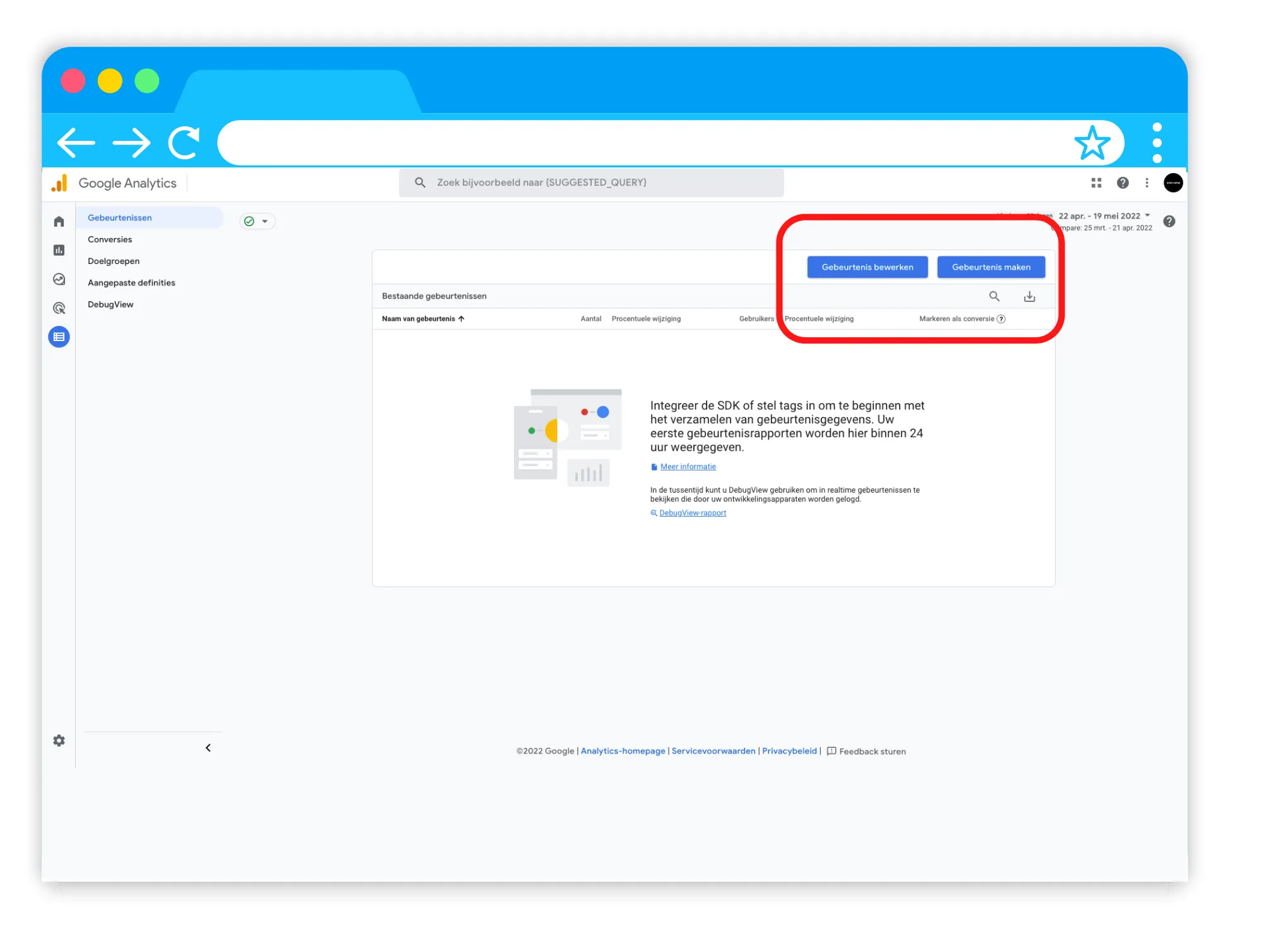Open the date range dropdown

[x=1104, y=216]
